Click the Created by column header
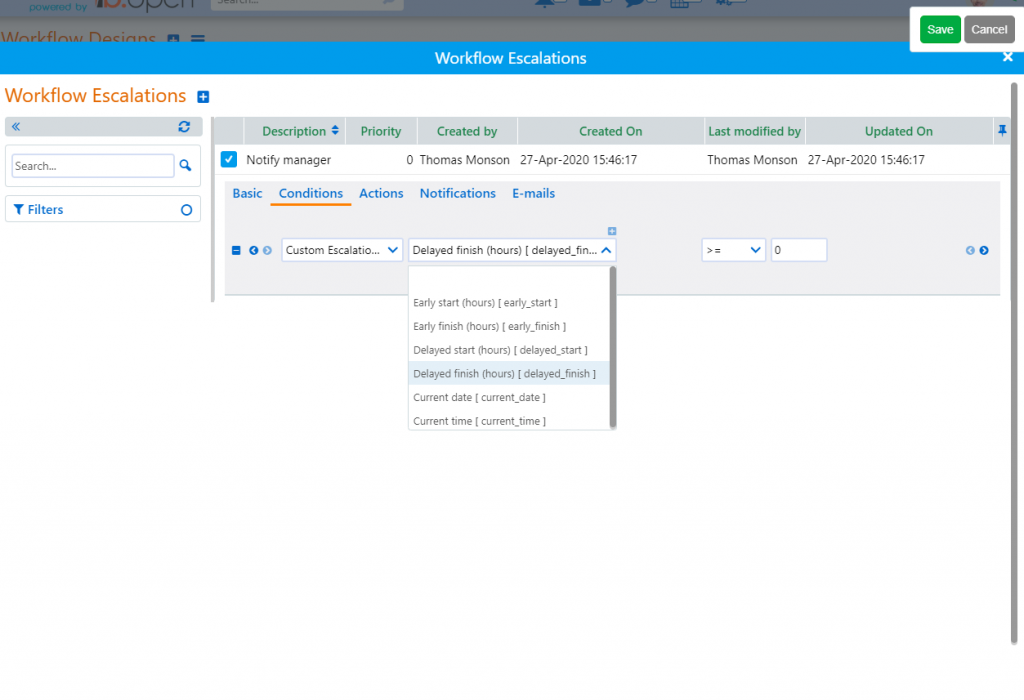 467,131
